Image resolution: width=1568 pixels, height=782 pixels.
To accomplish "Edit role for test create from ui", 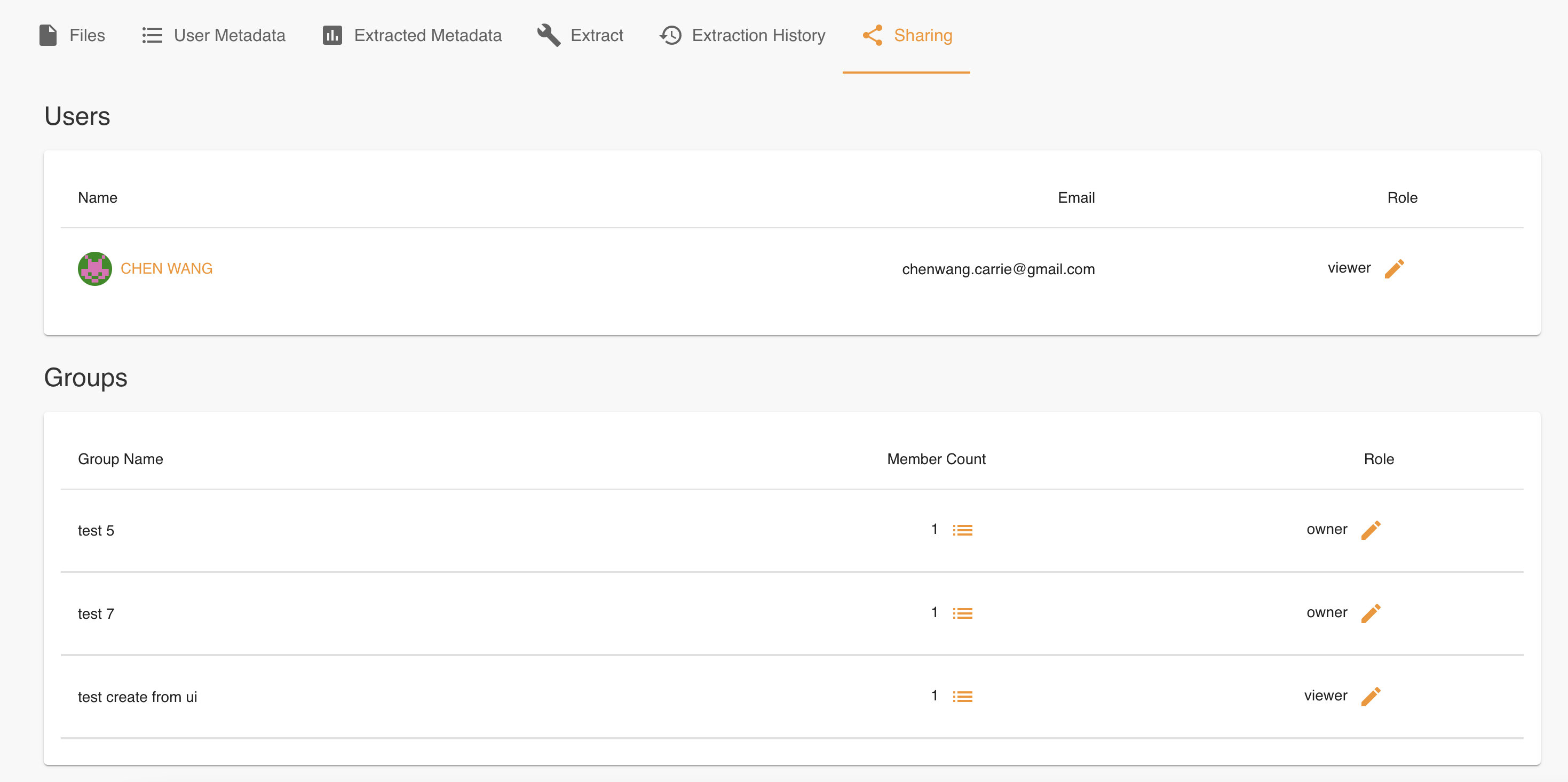I will coord(1370,696).
